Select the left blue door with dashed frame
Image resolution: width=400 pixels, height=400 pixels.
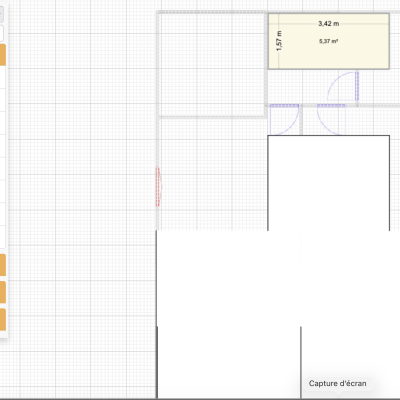(284, 119)
